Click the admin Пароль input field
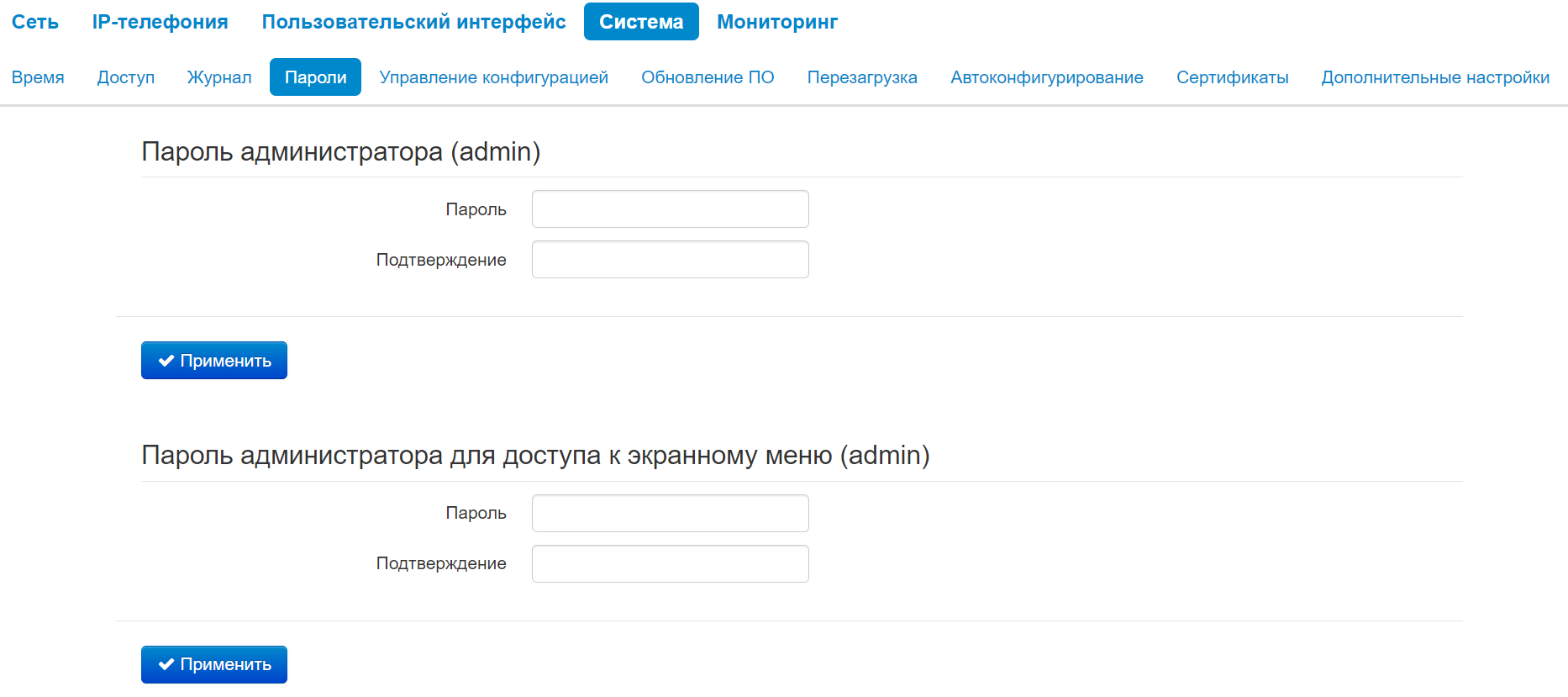The image size is (1568, 697). coord(670,209)
